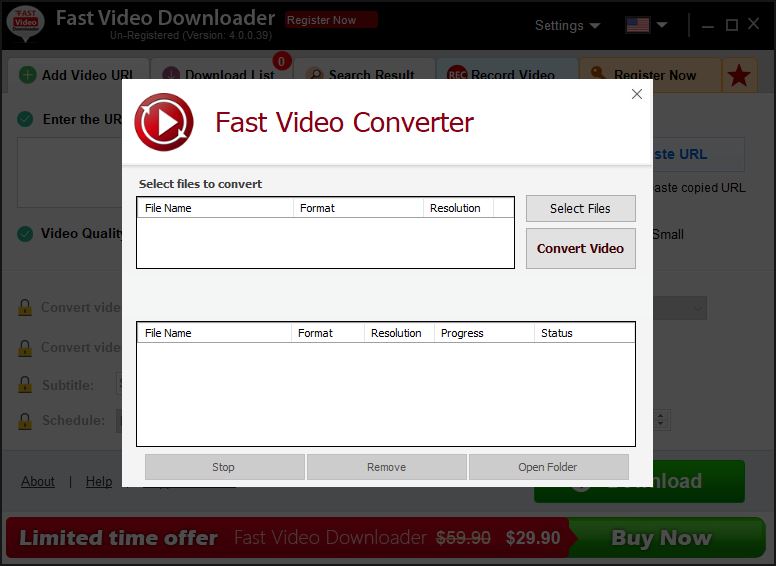Screen dimensions: 776x566
Task: Close the Fast Video Converter dialog
Action: [x=636, y=94]
